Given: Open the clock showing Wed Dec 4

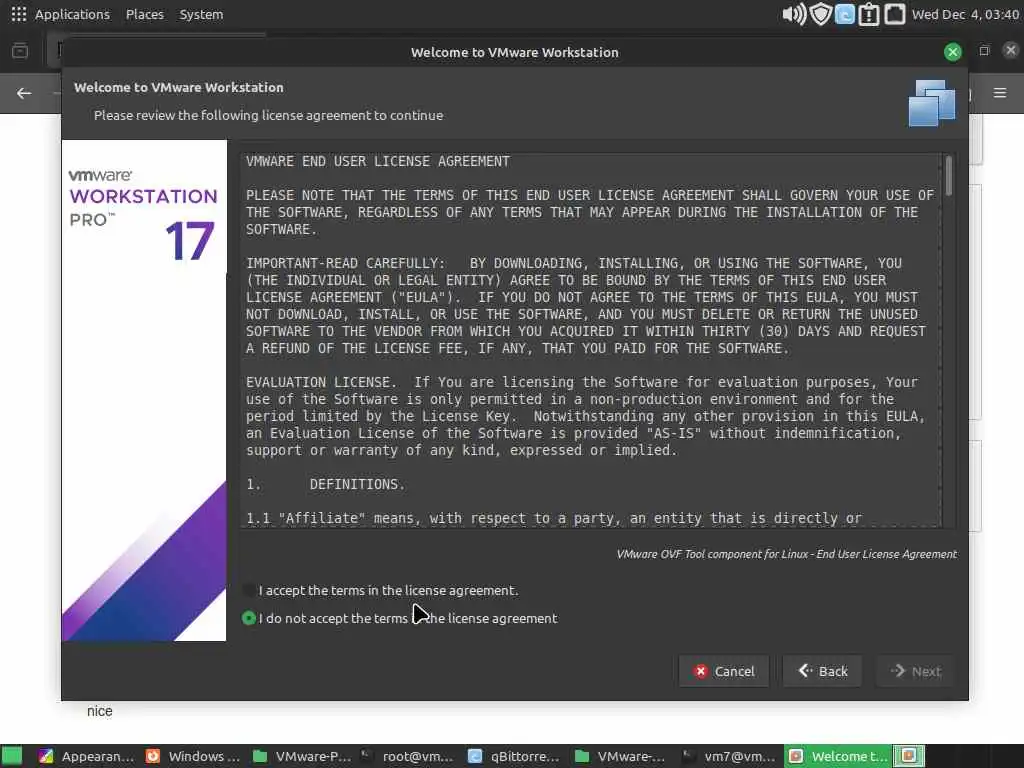Looking at the screenshot, I should click(x=965, y=14).
